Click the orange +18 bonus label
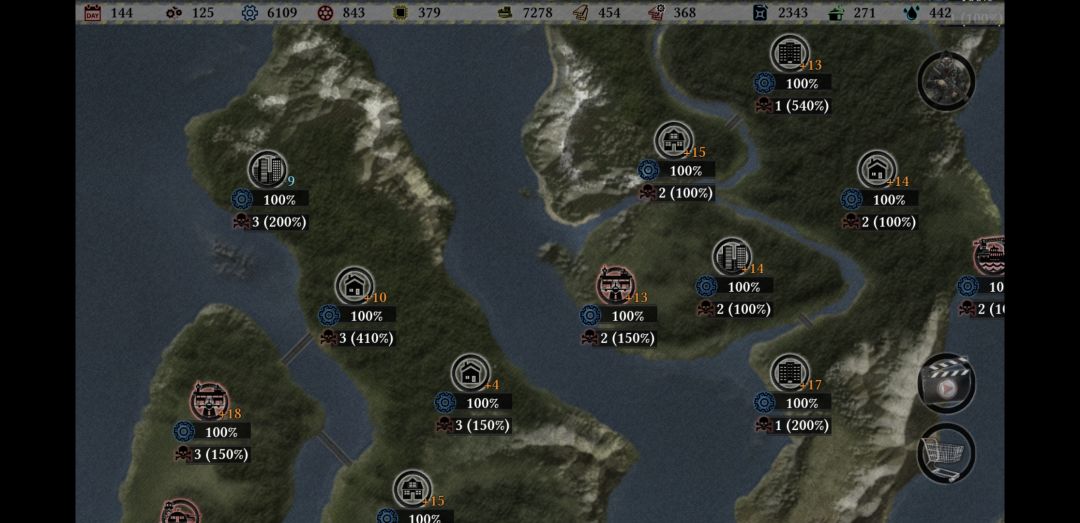Viewport: 1080px width, 523px height. point(231,413)
